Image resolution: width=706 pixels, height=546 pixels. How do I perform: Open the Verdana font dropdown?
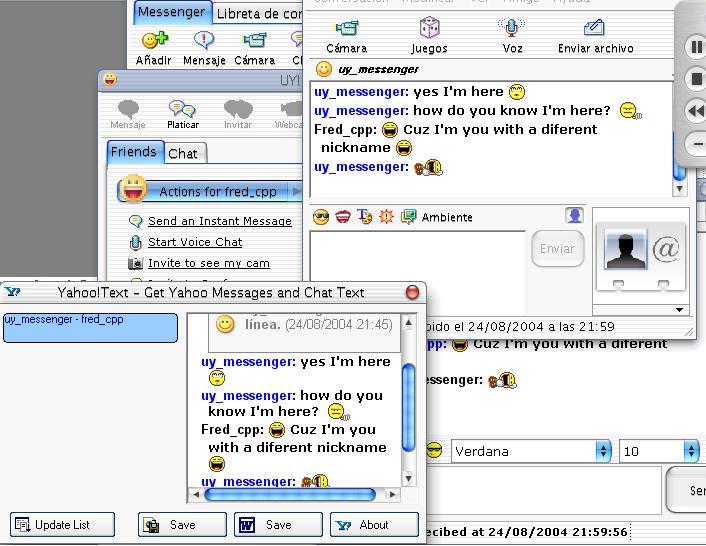pos(531,451)
